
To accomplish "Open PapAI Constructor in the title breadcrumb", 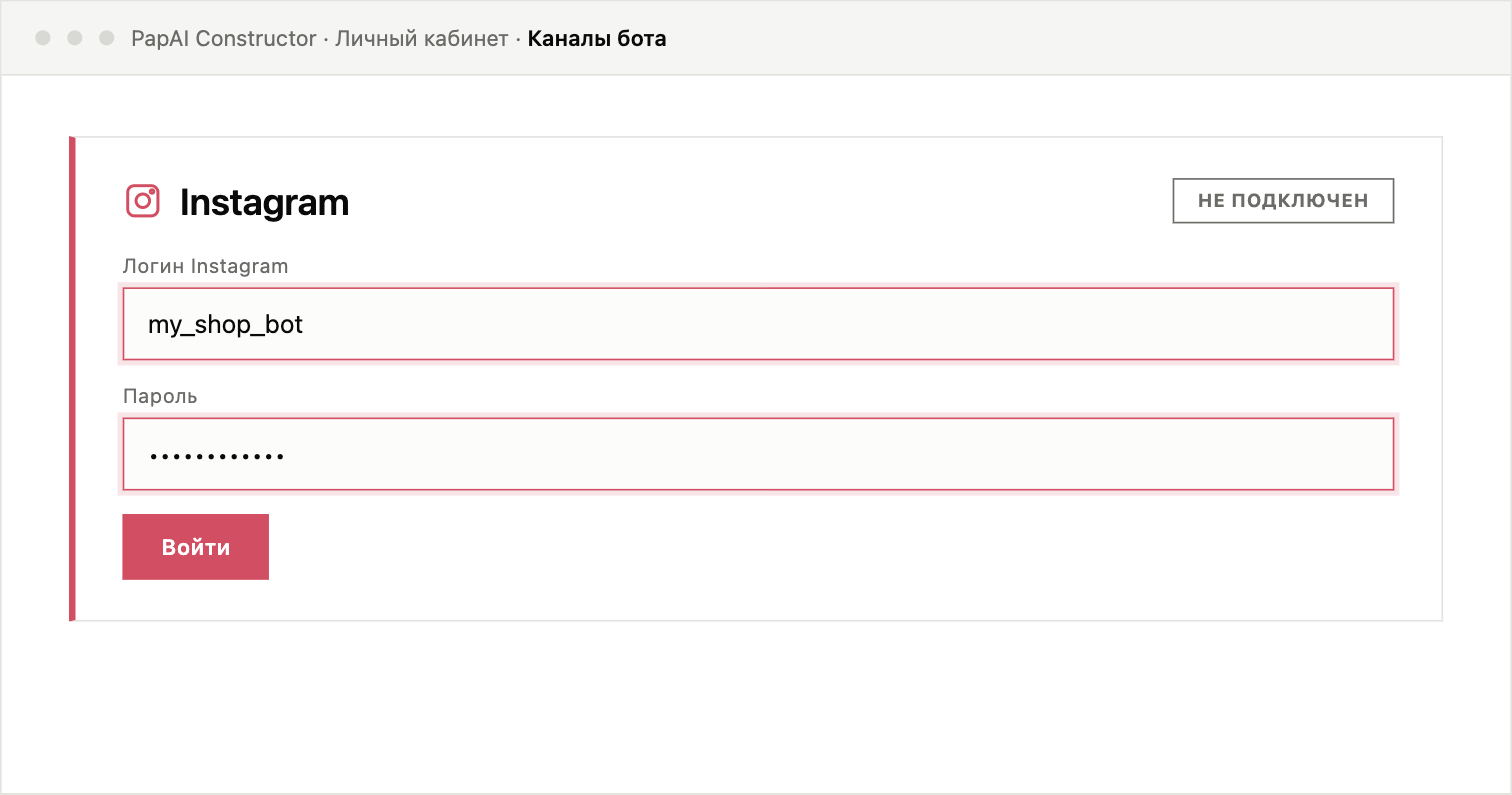I will [x=224, y=39].
